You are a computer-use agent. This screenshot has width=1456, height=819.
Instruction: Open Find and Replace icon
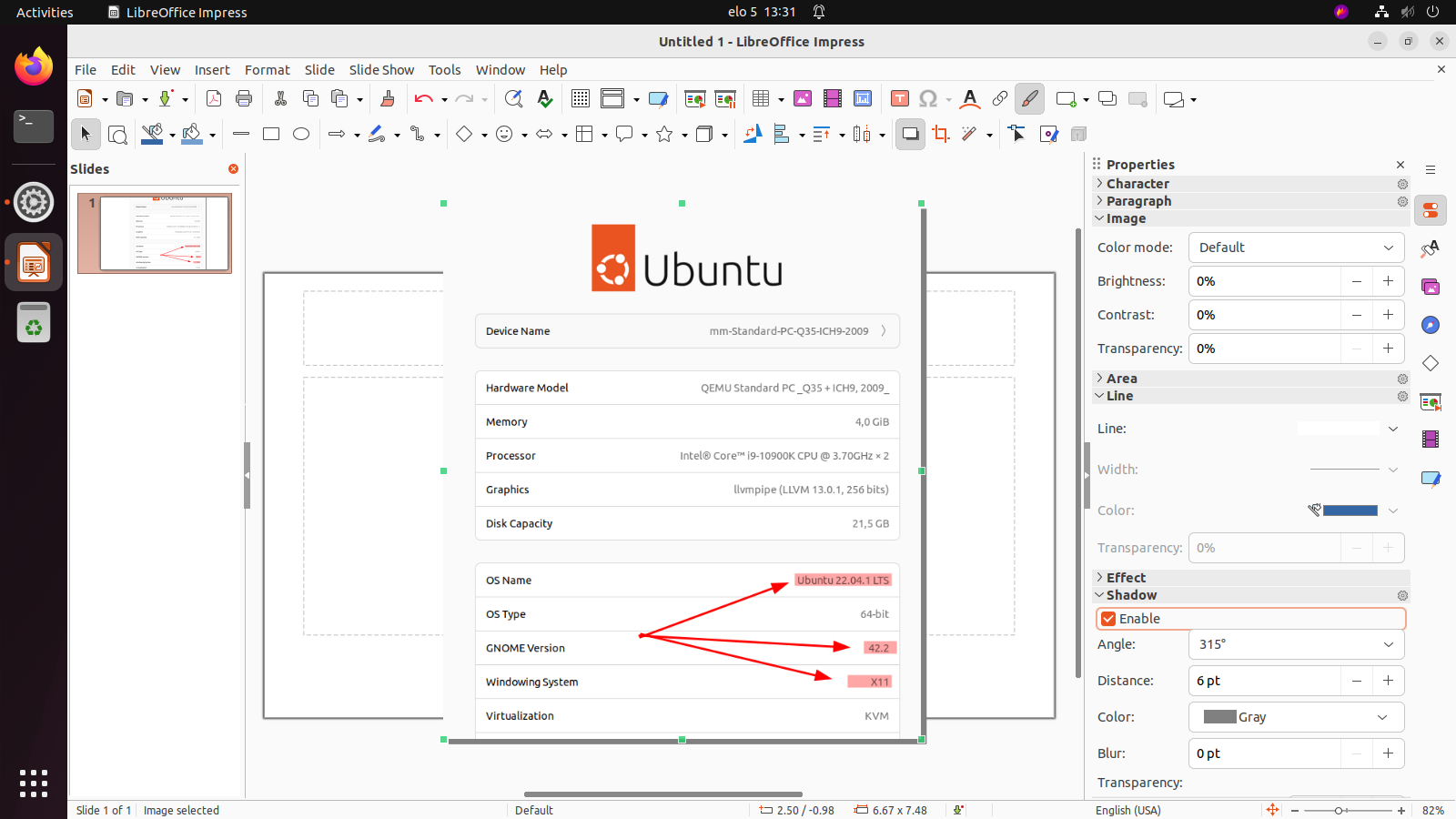tap(513, 99)
